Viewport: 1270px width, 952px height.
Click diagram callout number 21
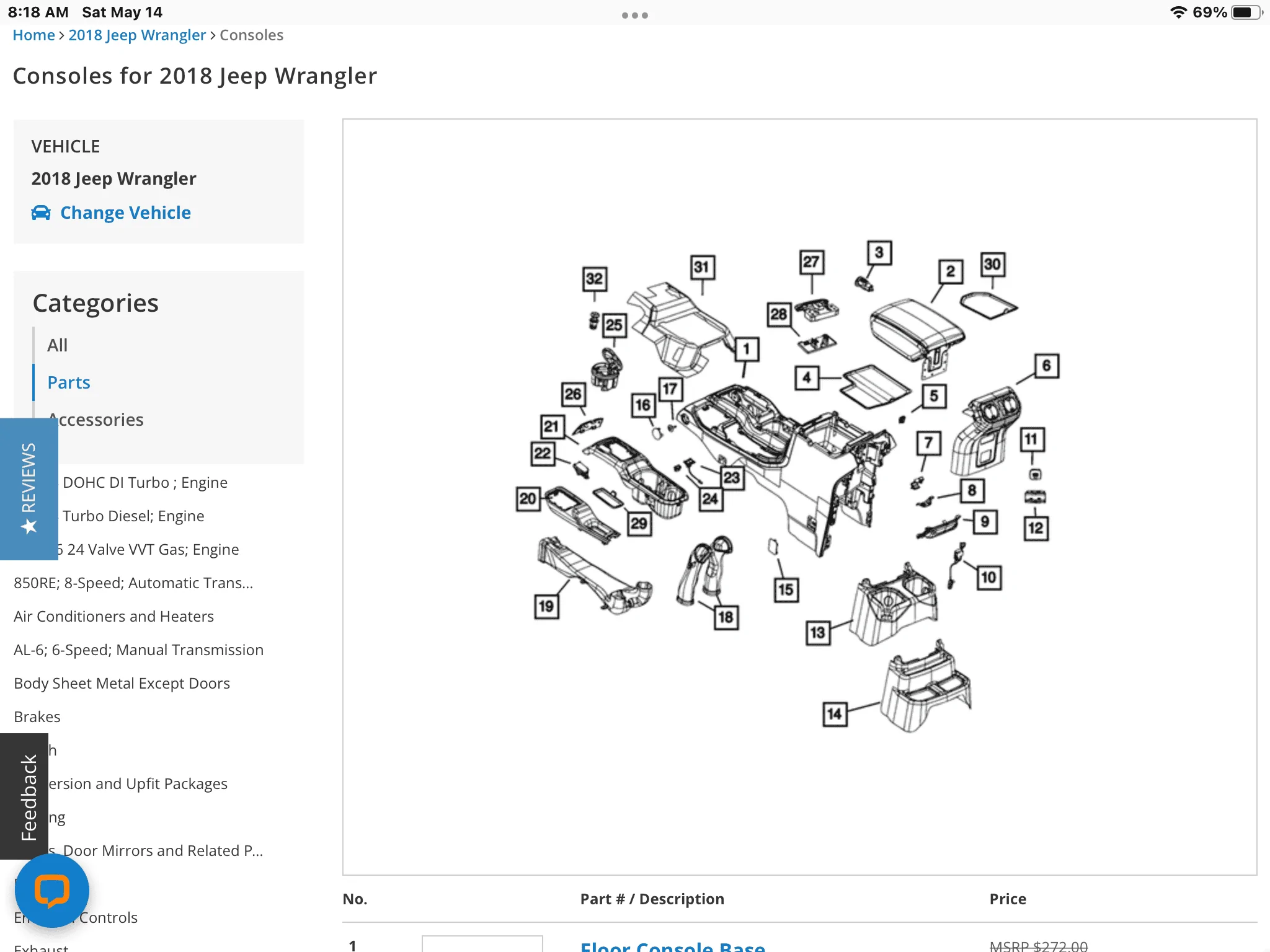(x=551, y=426)
